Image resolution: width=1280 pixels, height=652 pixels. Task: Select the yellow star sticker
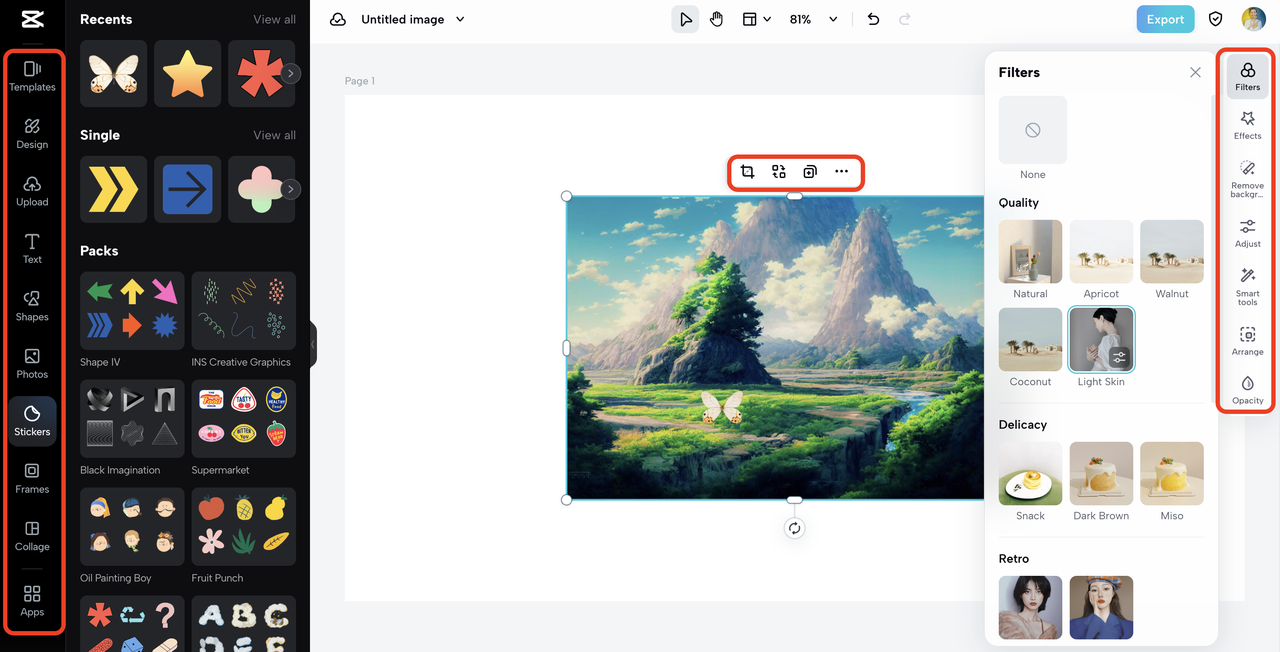click(187, 73)
